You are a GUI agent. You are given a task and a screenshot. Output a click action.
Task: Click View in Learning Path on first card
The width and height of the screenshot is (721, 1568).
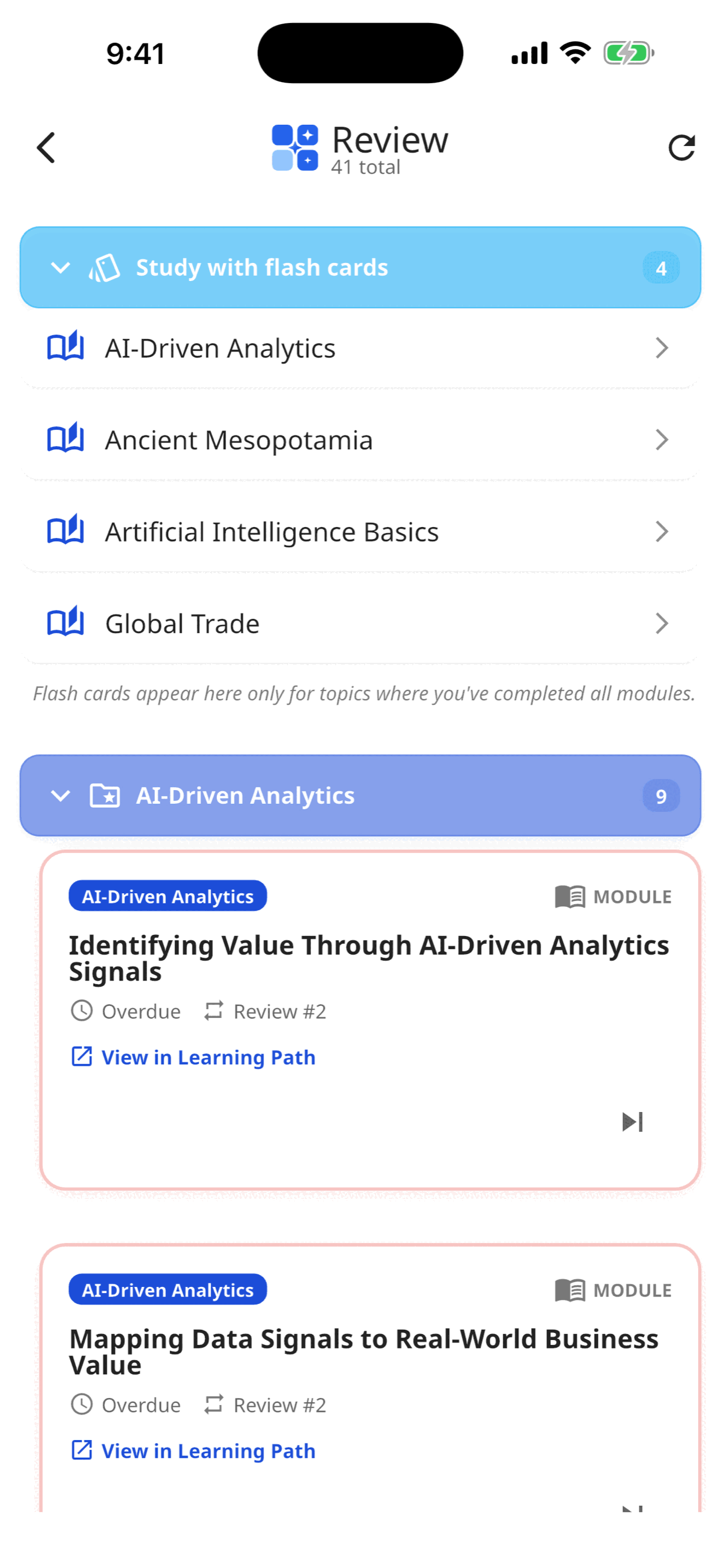[x=208, y=1057]
